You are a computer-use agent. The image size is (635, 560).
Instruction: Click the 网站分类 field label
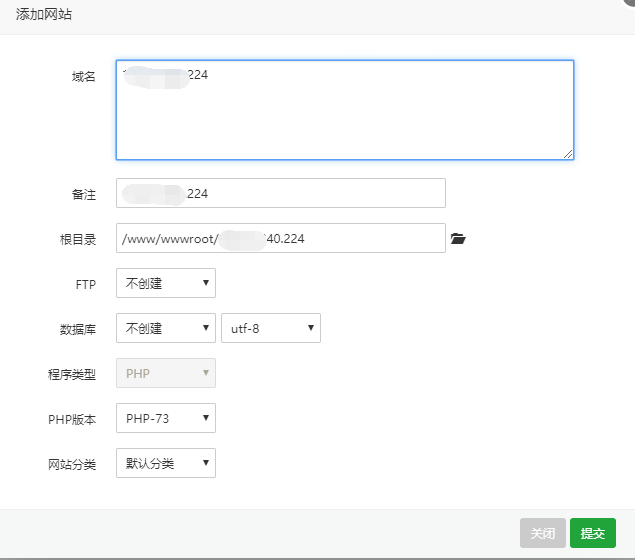71,464
